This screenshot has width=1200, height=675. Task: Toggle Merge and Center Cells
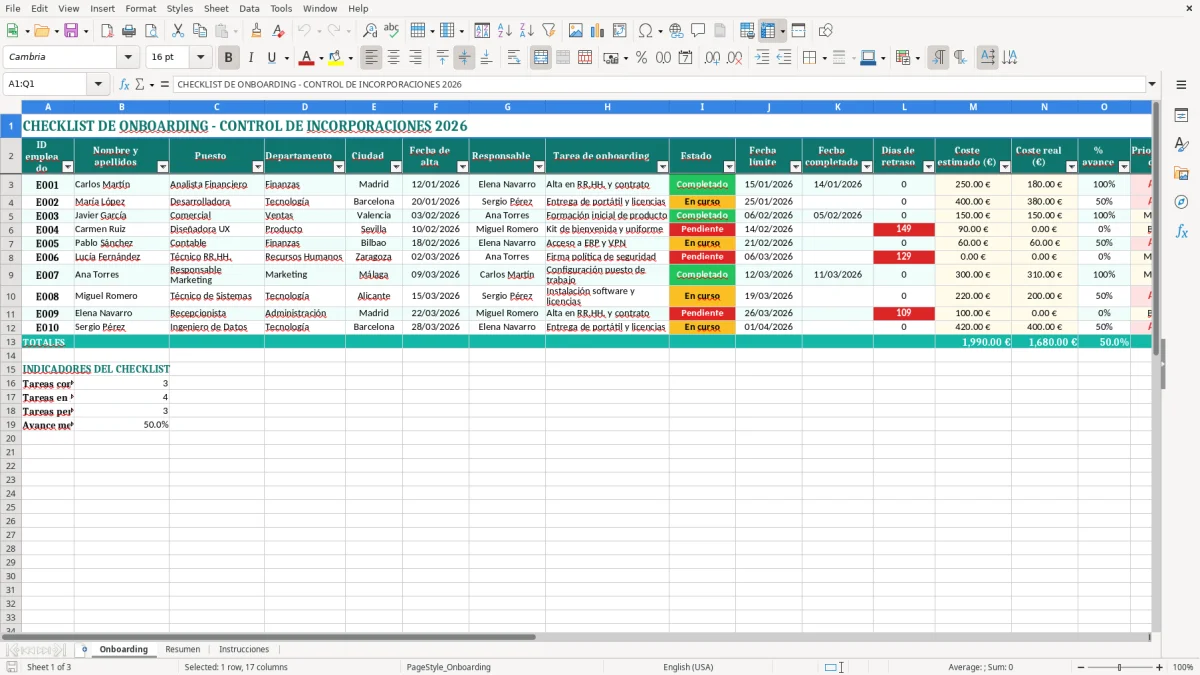[x=541, y=58]
